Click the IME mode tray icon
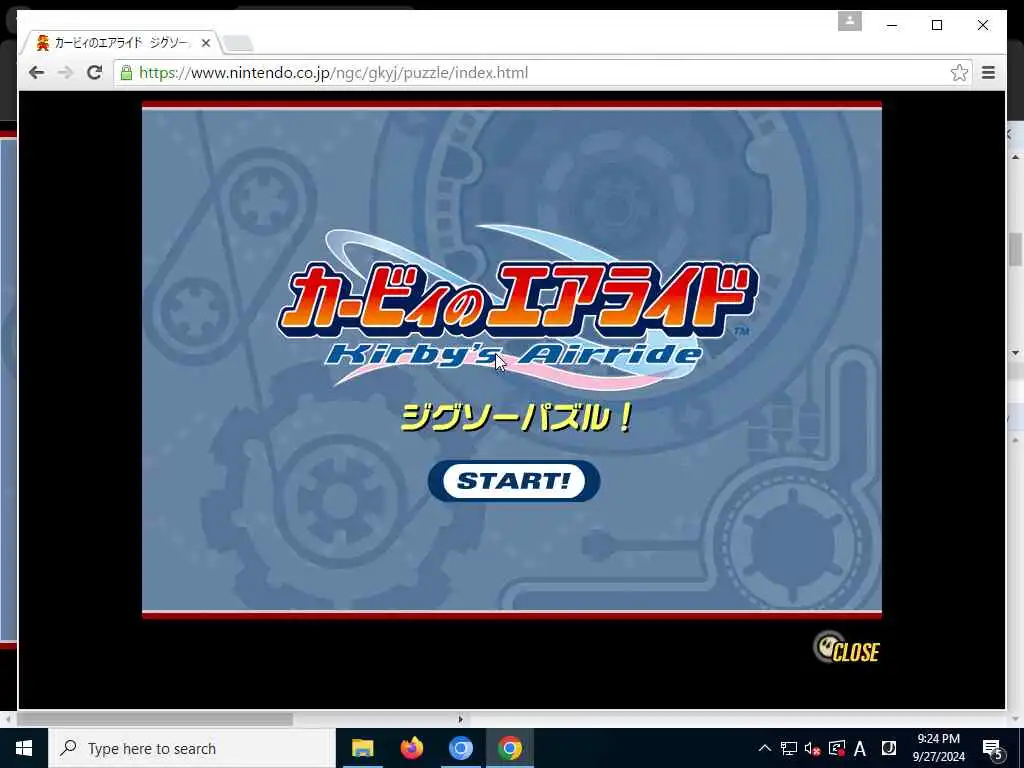The image size is (1024, 768). pyautogui.click(x=889, y=748)
